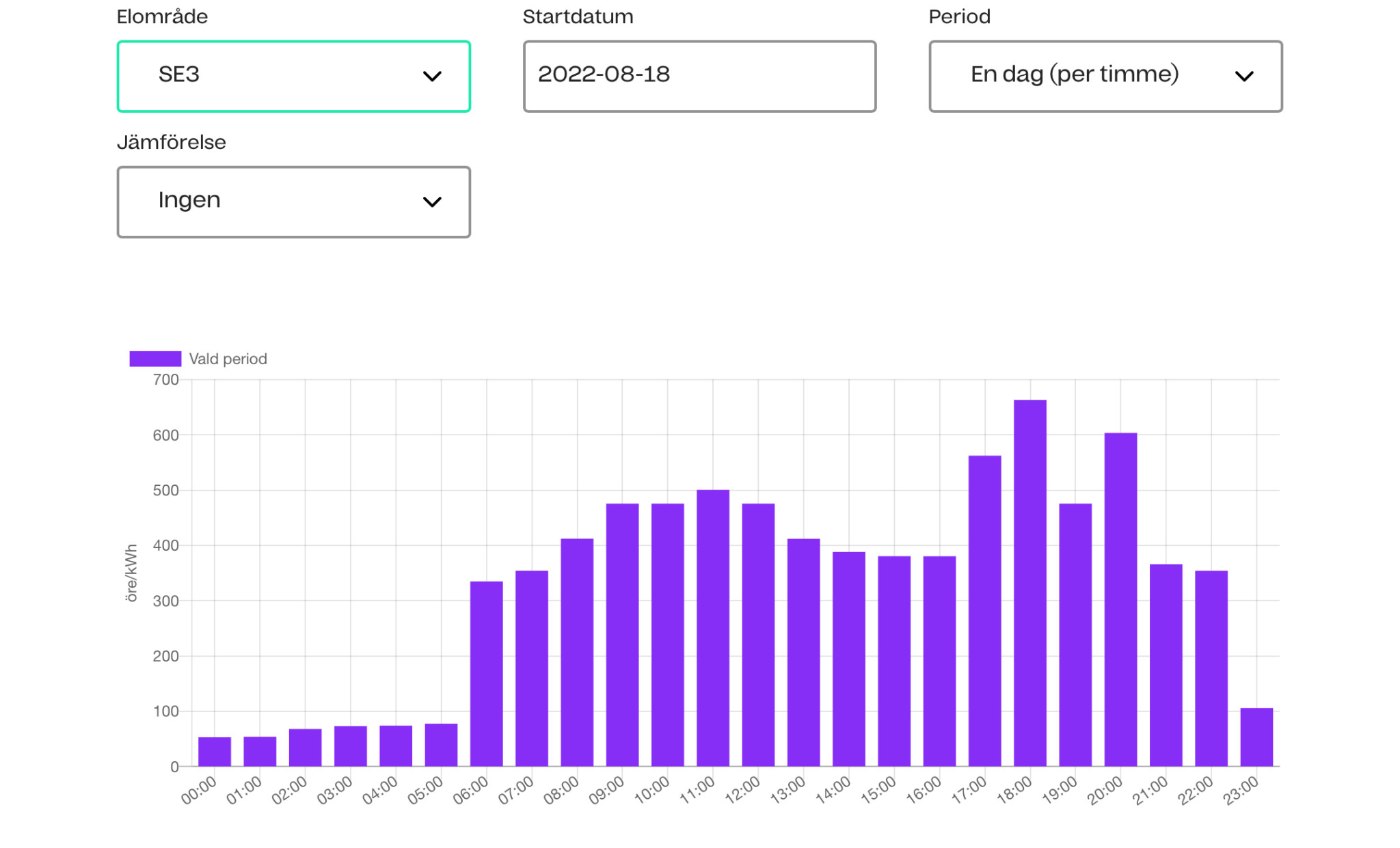Click the 21:00 bar in chart
Screen dimensions: 1400x848
[x=1166, y=665]
